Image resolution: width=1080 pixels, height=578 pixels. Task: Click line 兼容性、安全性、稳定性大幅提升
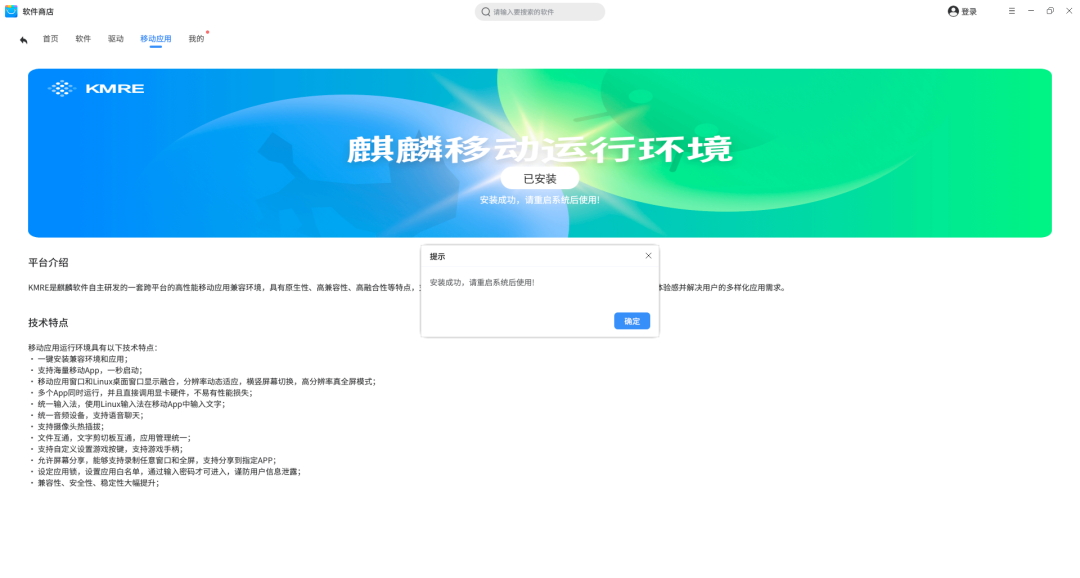pyautogui.click(x=98, y=483)
